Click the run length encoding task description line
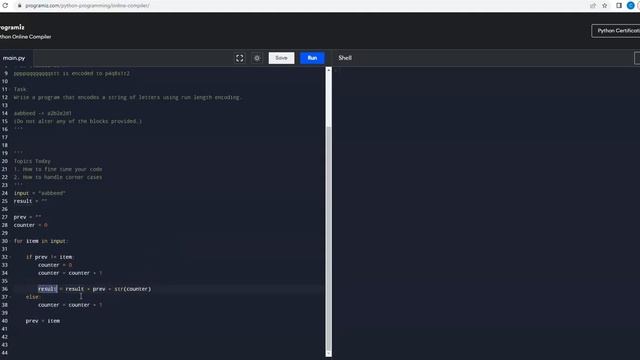This screenshot has width=640, height=360. [127, 98]
